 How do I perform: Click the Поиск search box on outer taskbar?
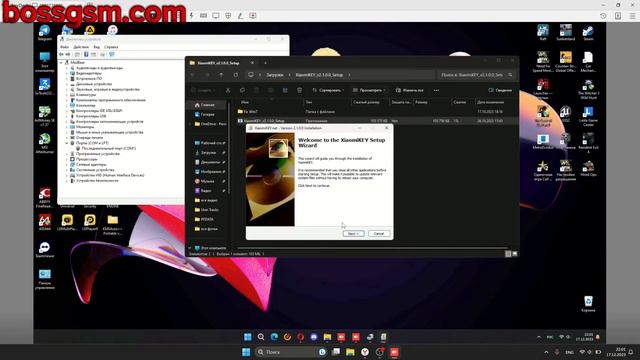pos(291,352)
